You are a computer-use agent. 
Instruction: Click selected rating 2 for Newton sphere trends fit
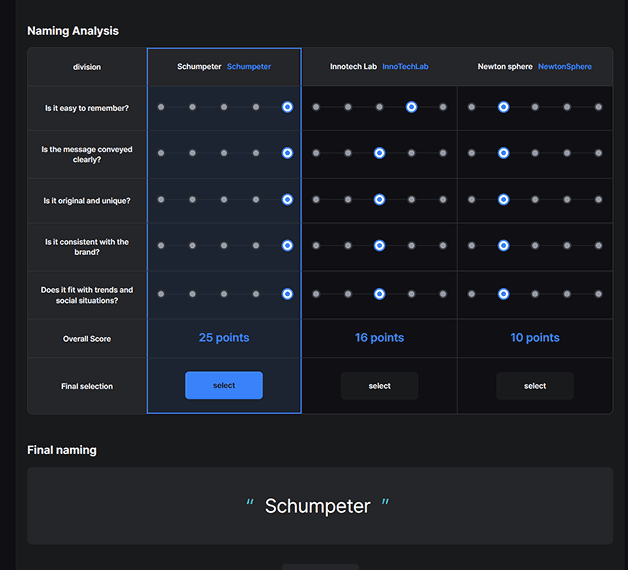point(503,294)
